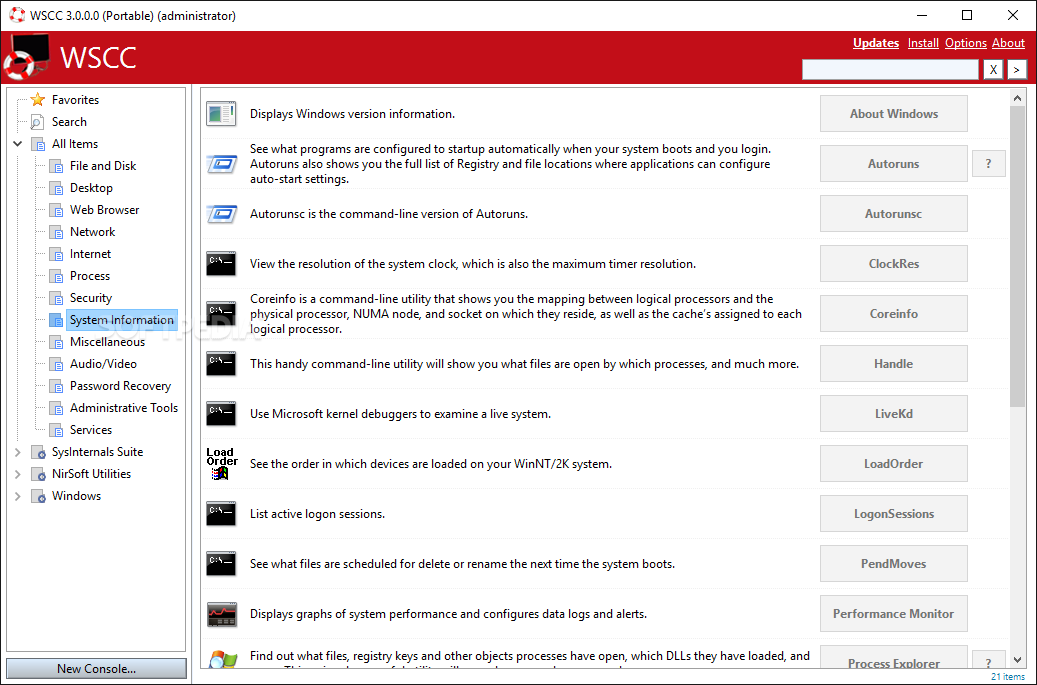Launch About Windows
This screenshot has width=1037, height=685.
click(893, 114)
